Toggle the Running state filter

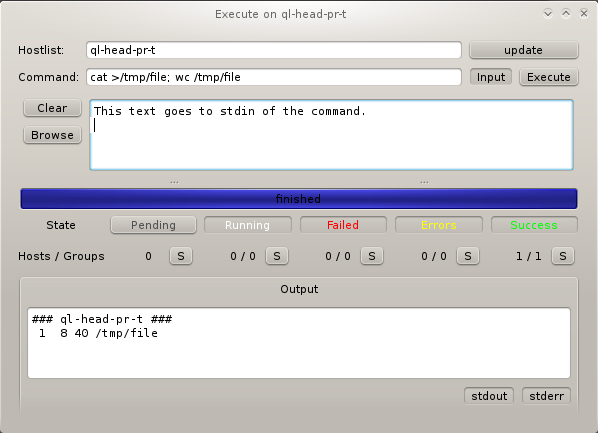click(x=248, y=225)
